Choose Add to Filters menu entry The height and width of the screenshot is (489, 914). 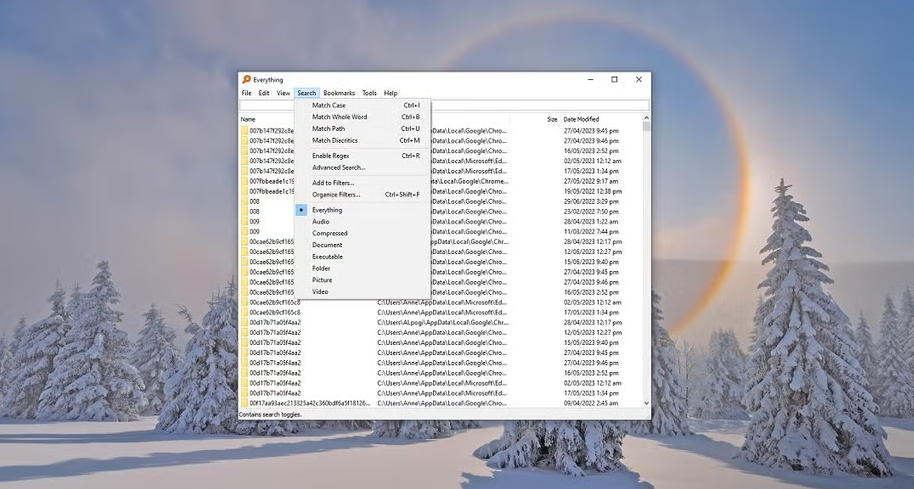[x=363, y=183]
